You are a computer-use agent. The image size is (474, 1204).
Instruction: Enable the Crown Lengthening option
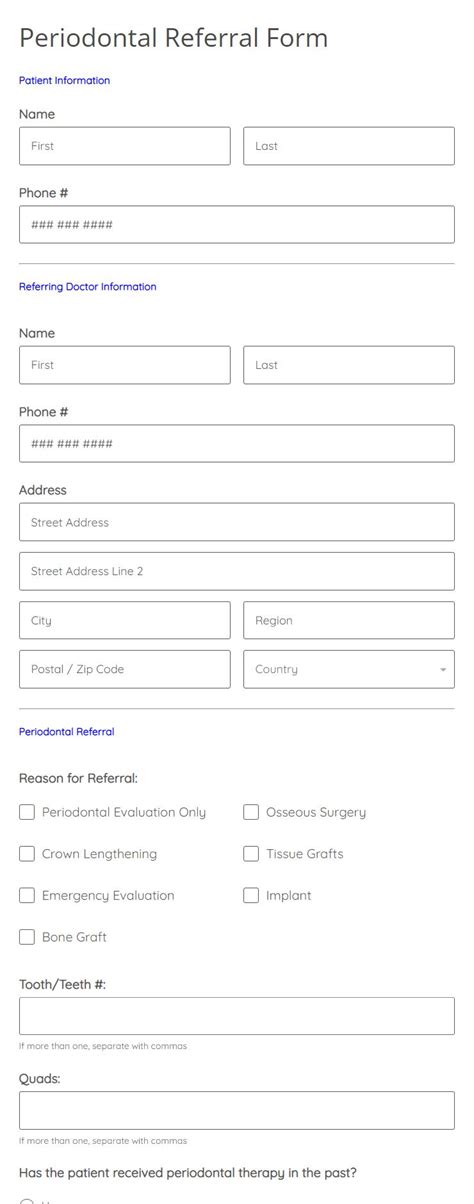coord(27,854)
